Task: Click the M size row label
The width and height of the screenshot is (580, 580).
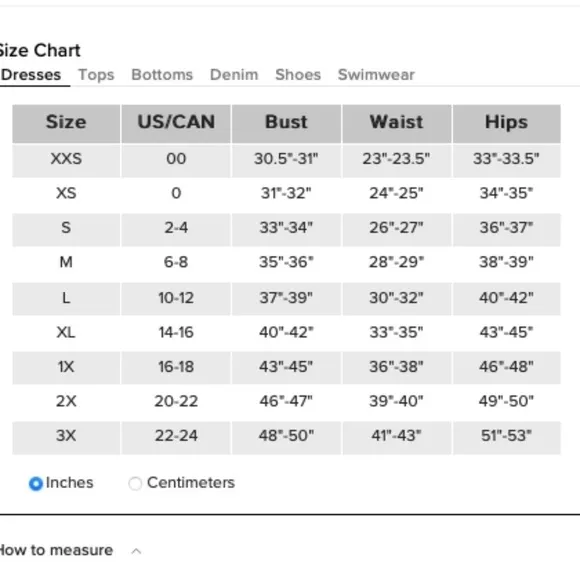Action: 66,262
